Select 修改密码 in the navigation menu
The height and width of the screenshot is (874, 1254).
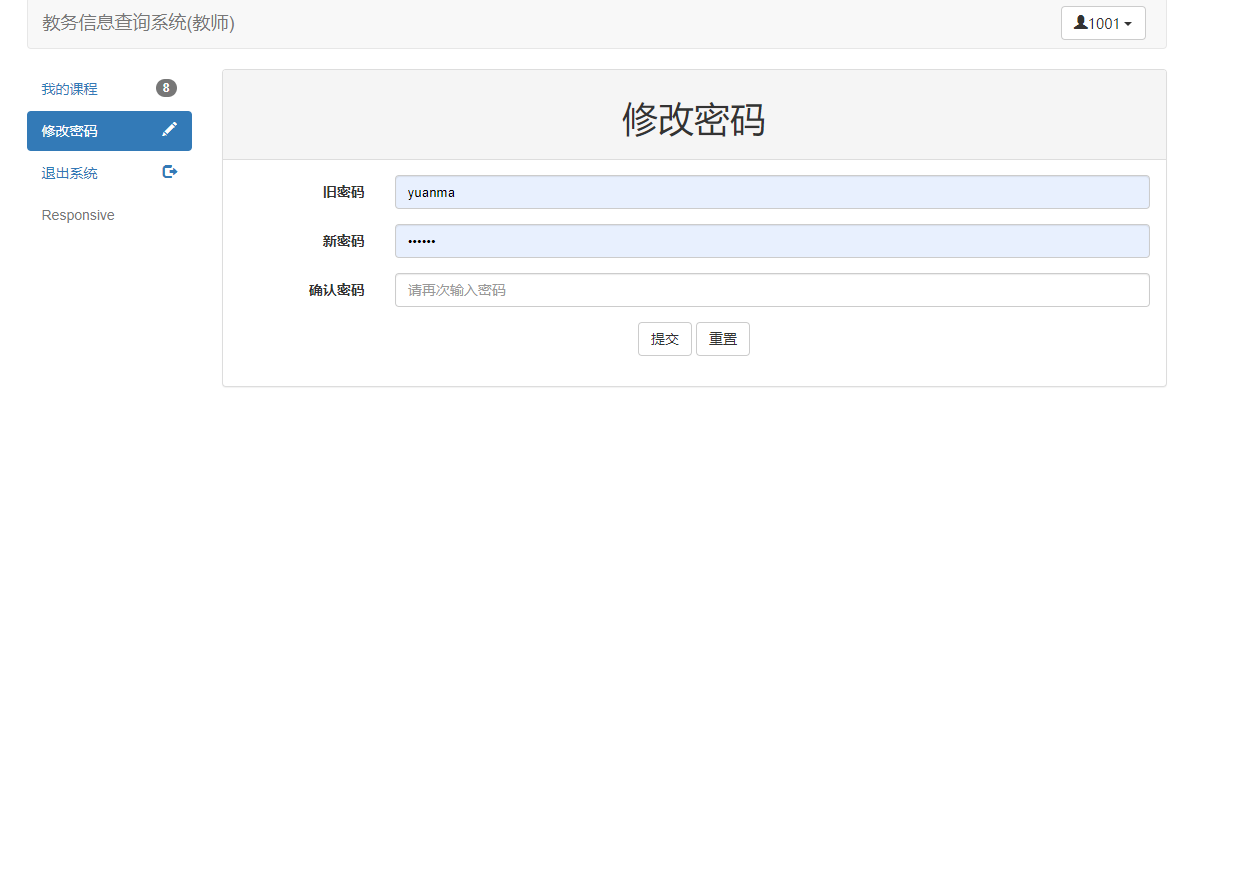[69, 130]
